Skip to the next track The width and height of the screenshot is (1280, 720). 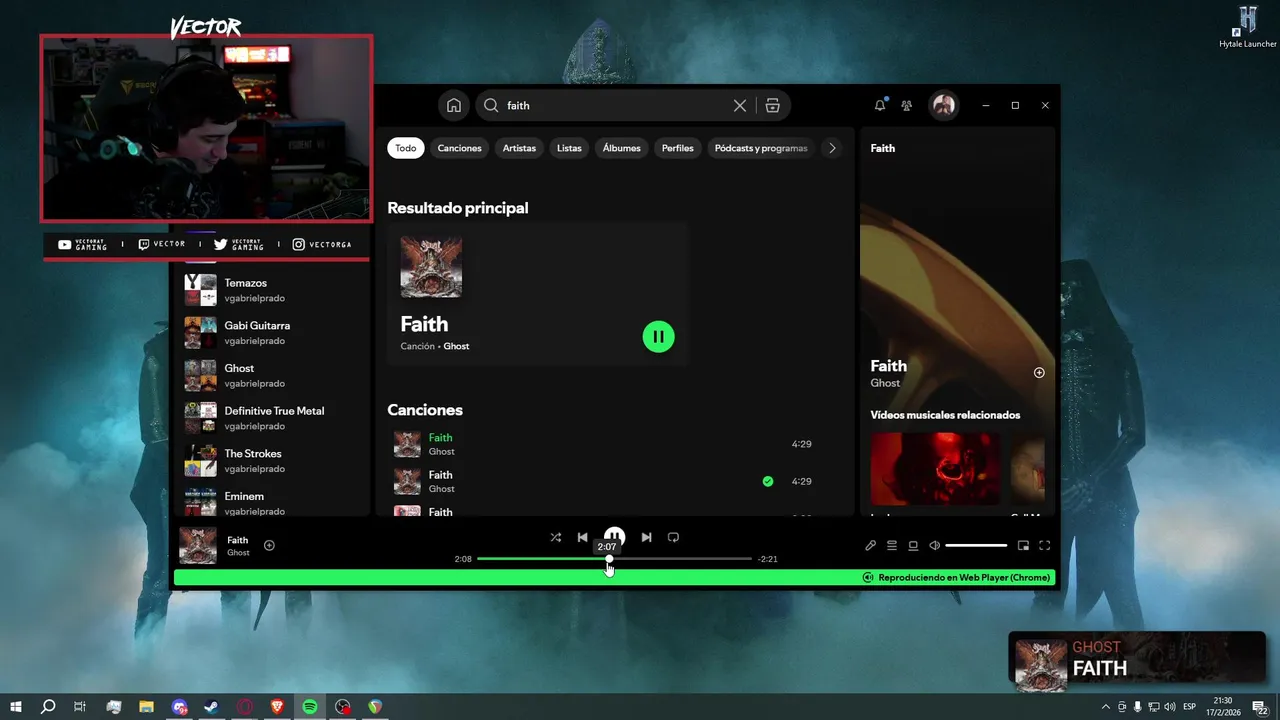[646, 537]
